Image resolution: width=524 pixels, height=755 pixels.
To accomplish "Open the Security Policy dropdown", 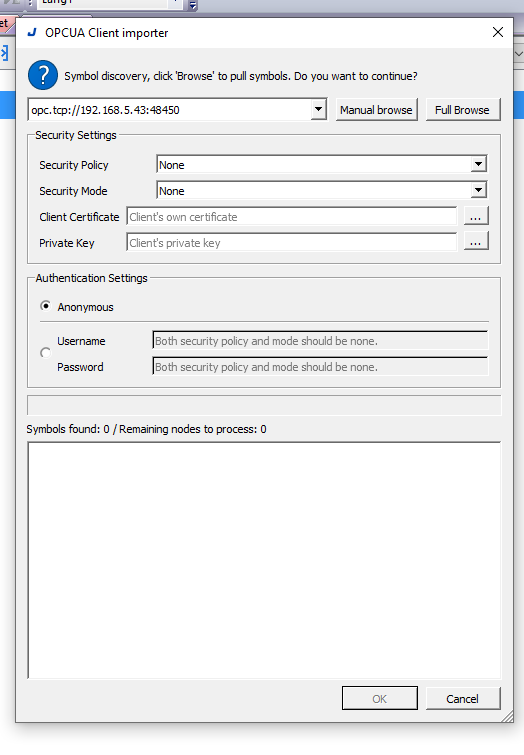I will [478, 164].
